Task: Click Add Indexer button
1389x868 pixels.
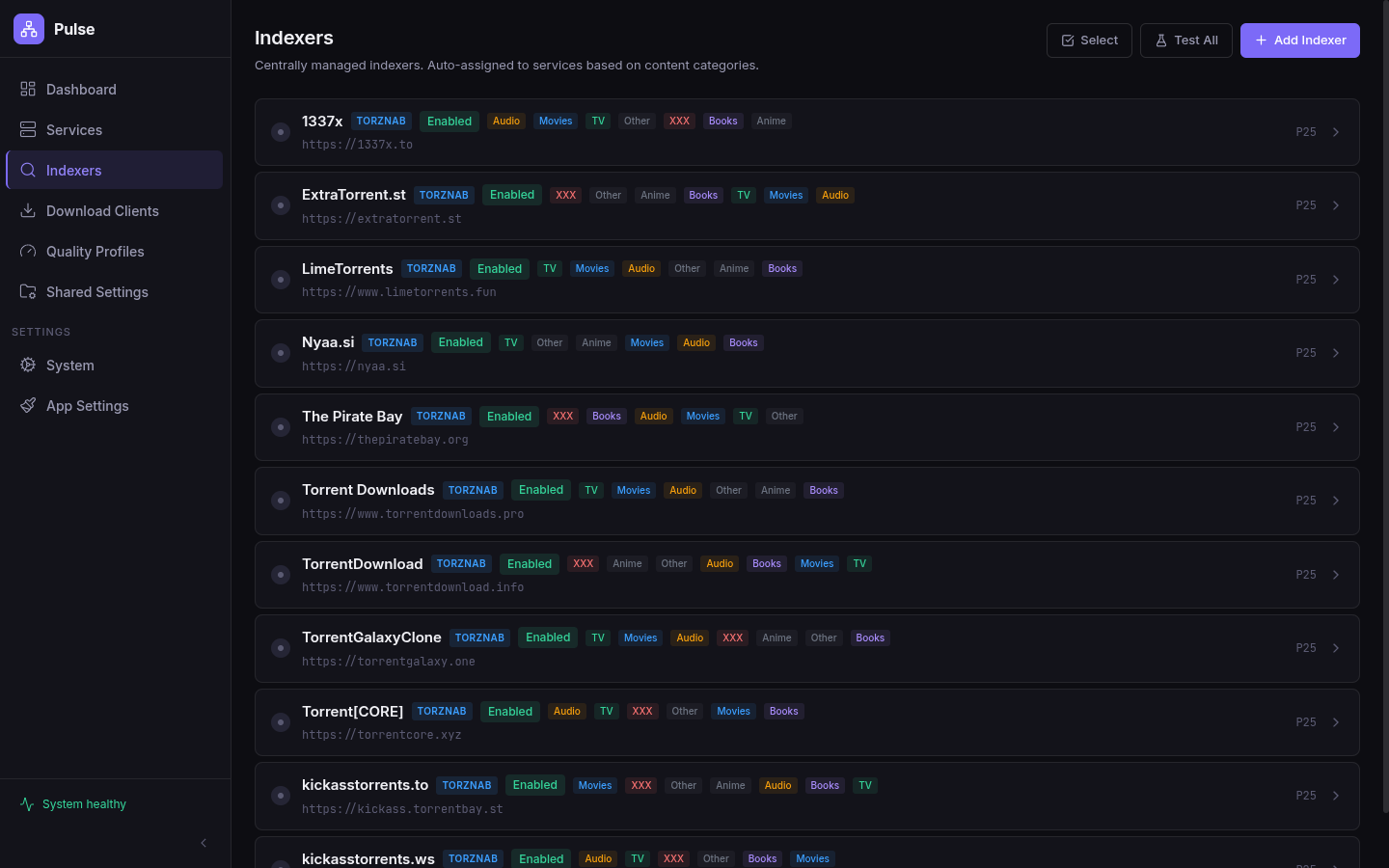Action: pyautogui.click(x=1300, y=41)
